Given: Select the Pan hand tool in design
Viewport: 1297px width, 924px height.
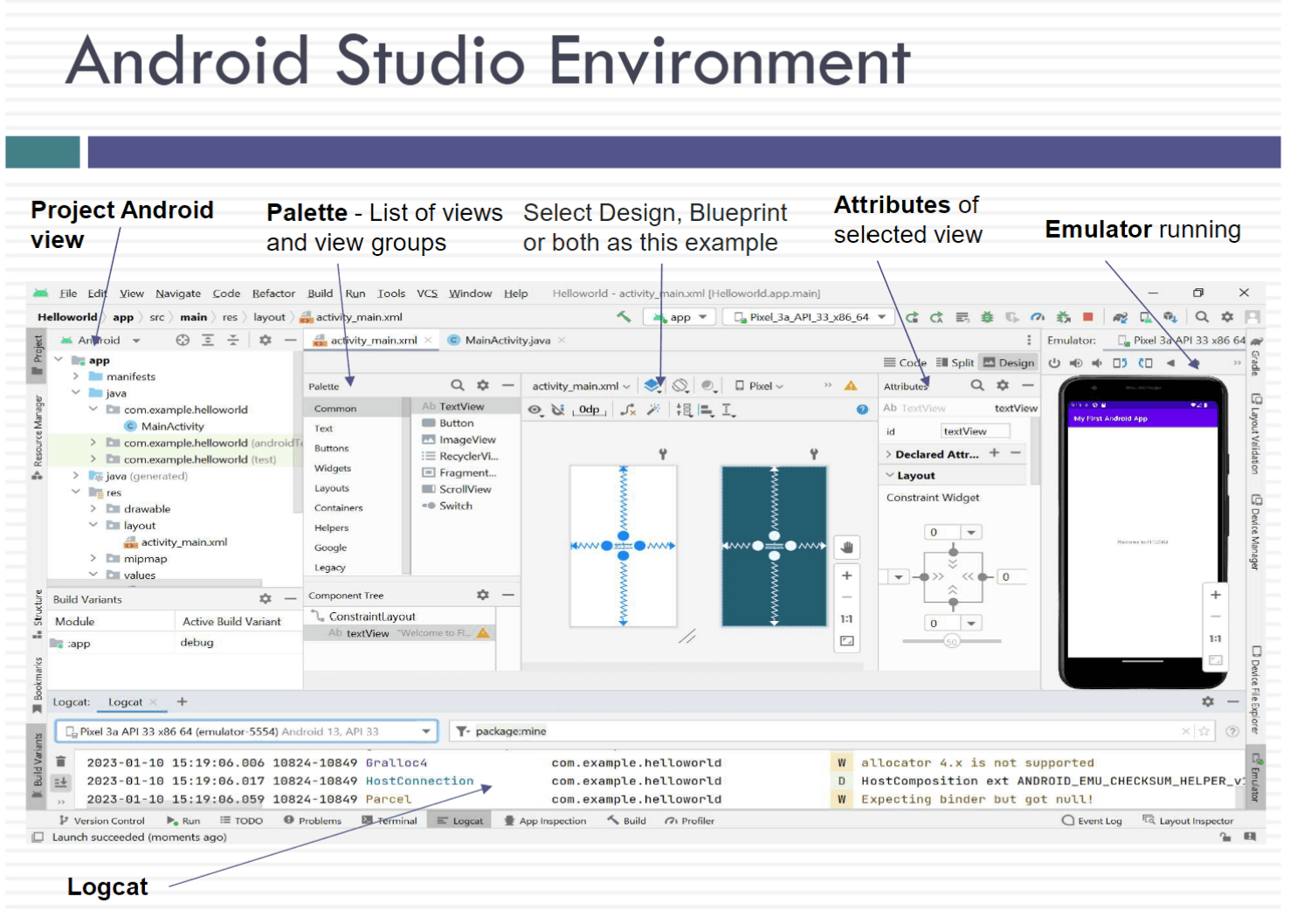Looking at the screenshot, I should tap(846, 548).
